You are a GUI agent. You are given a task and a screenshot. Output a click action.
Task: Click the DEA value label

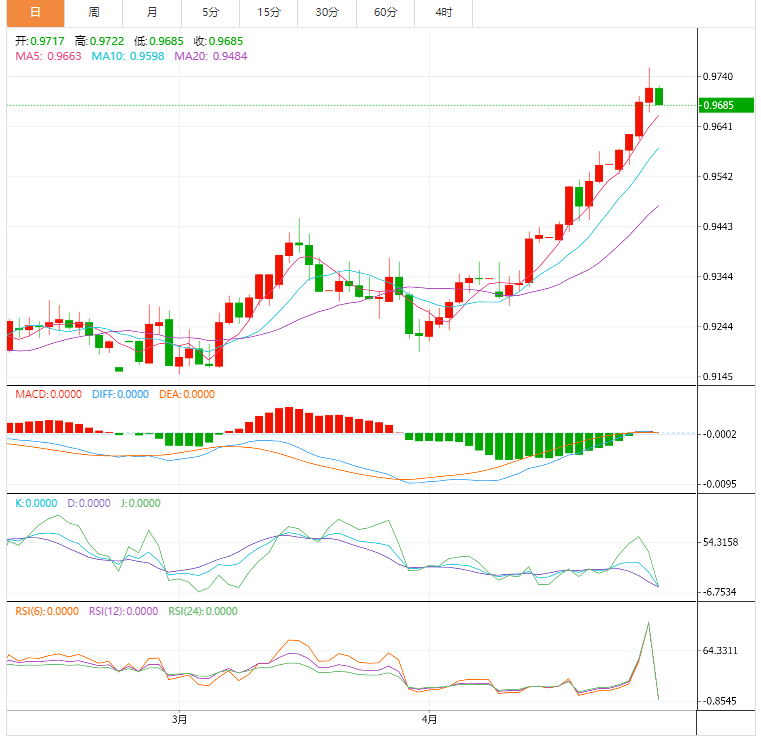186,394
